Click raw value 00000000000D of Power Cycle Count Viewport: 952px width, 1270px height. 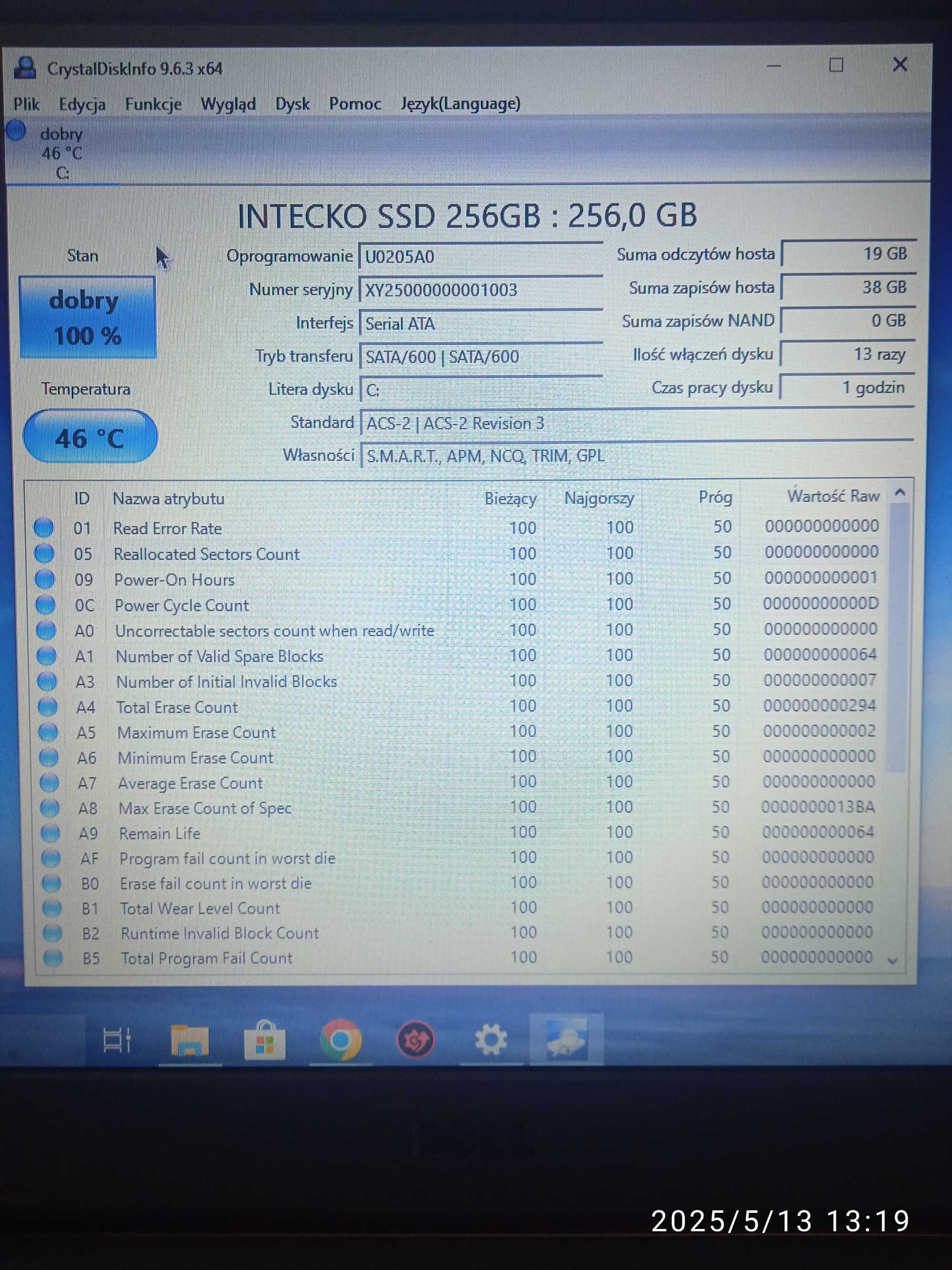point(821,603)
